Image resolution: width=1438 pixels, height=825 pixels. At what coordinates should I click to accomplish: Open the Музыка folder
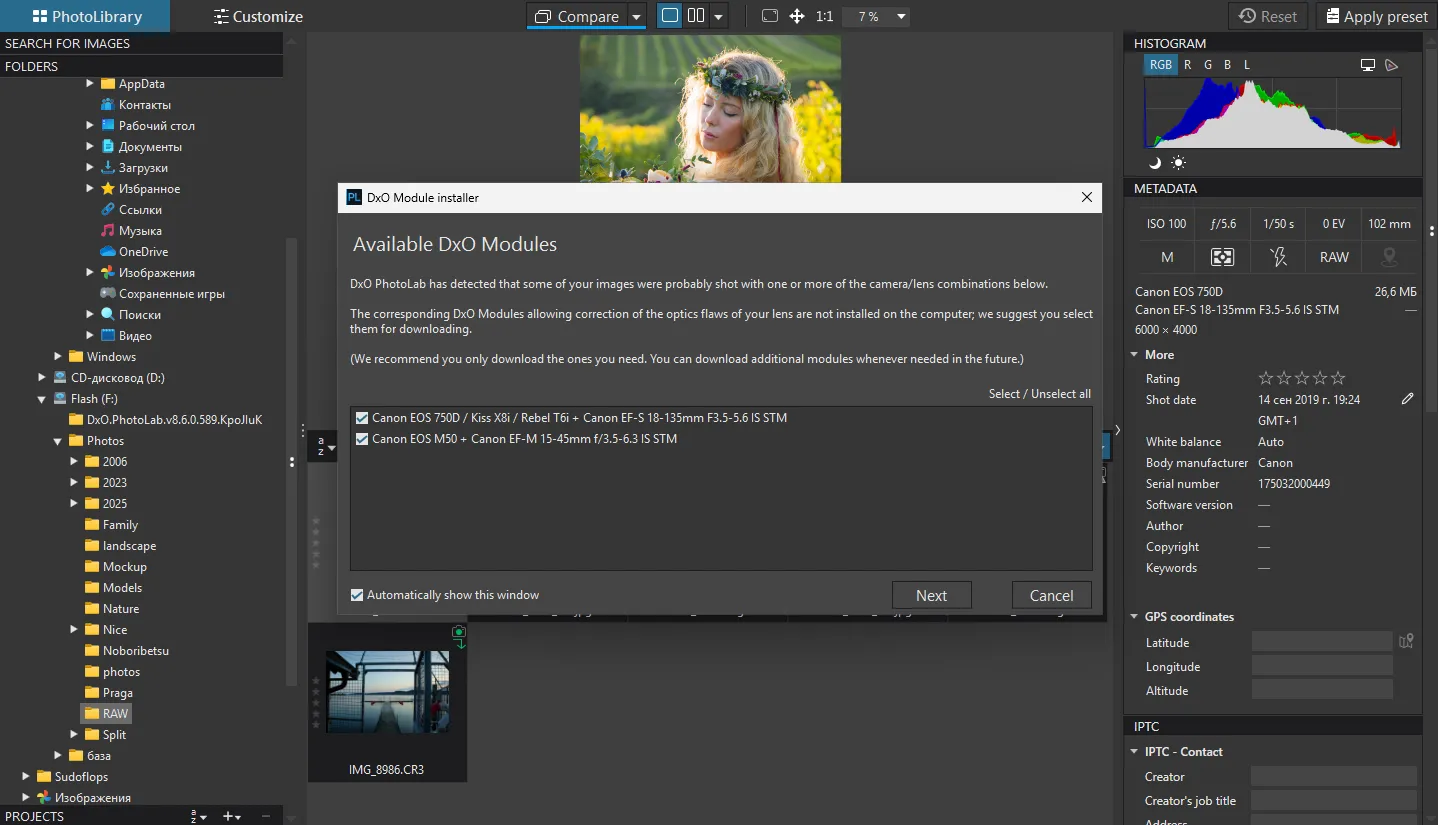(x=140, y=231)
